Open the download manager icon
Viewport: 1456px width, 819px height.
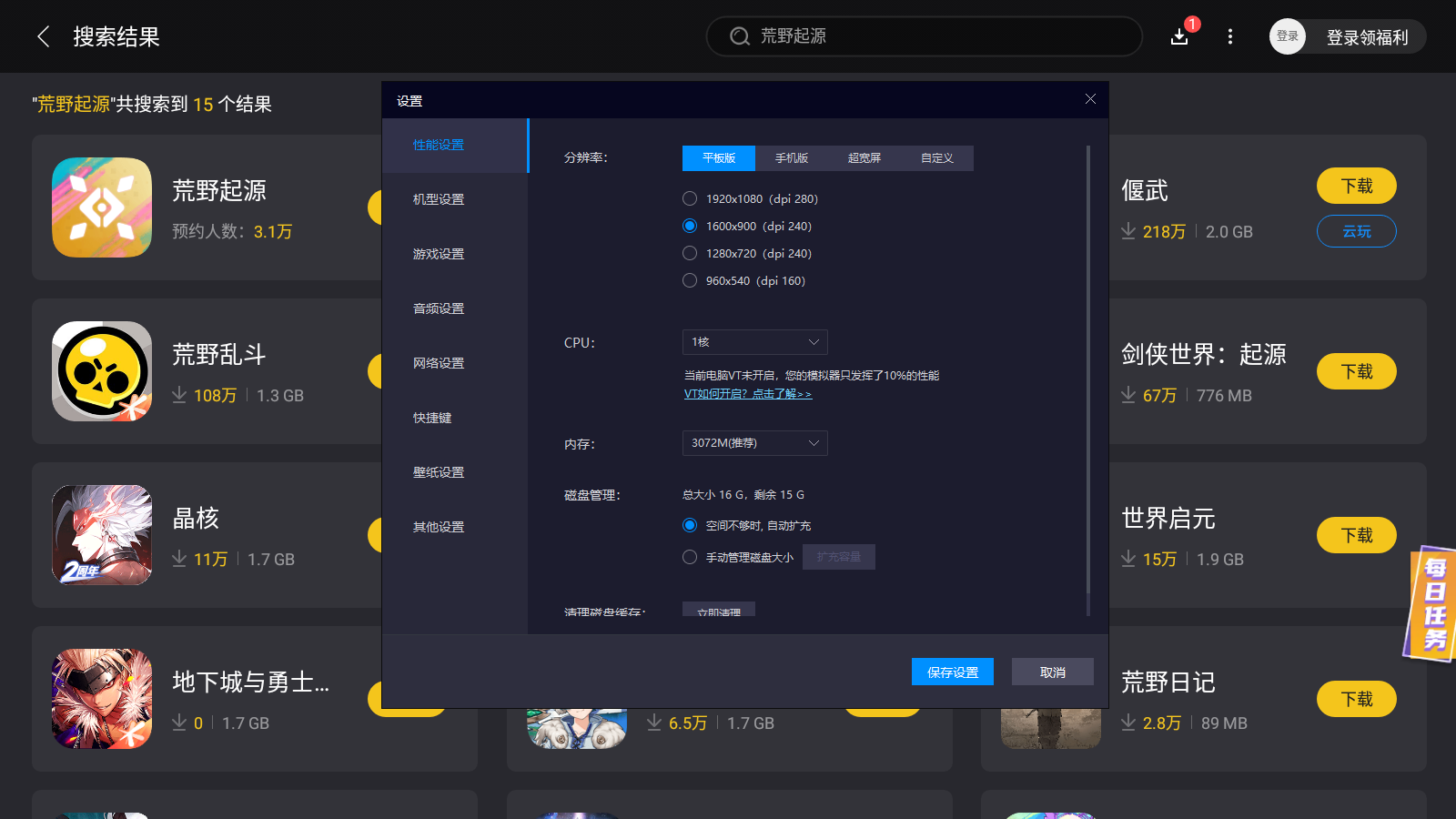click(1179, 36)
